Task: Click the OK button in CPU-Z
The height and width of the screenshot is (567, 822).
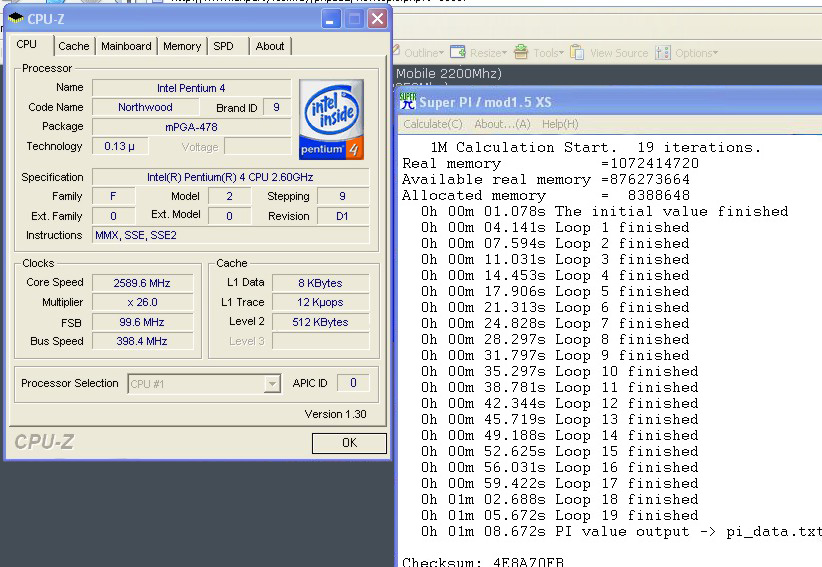Action: click(x=349, y=443)
